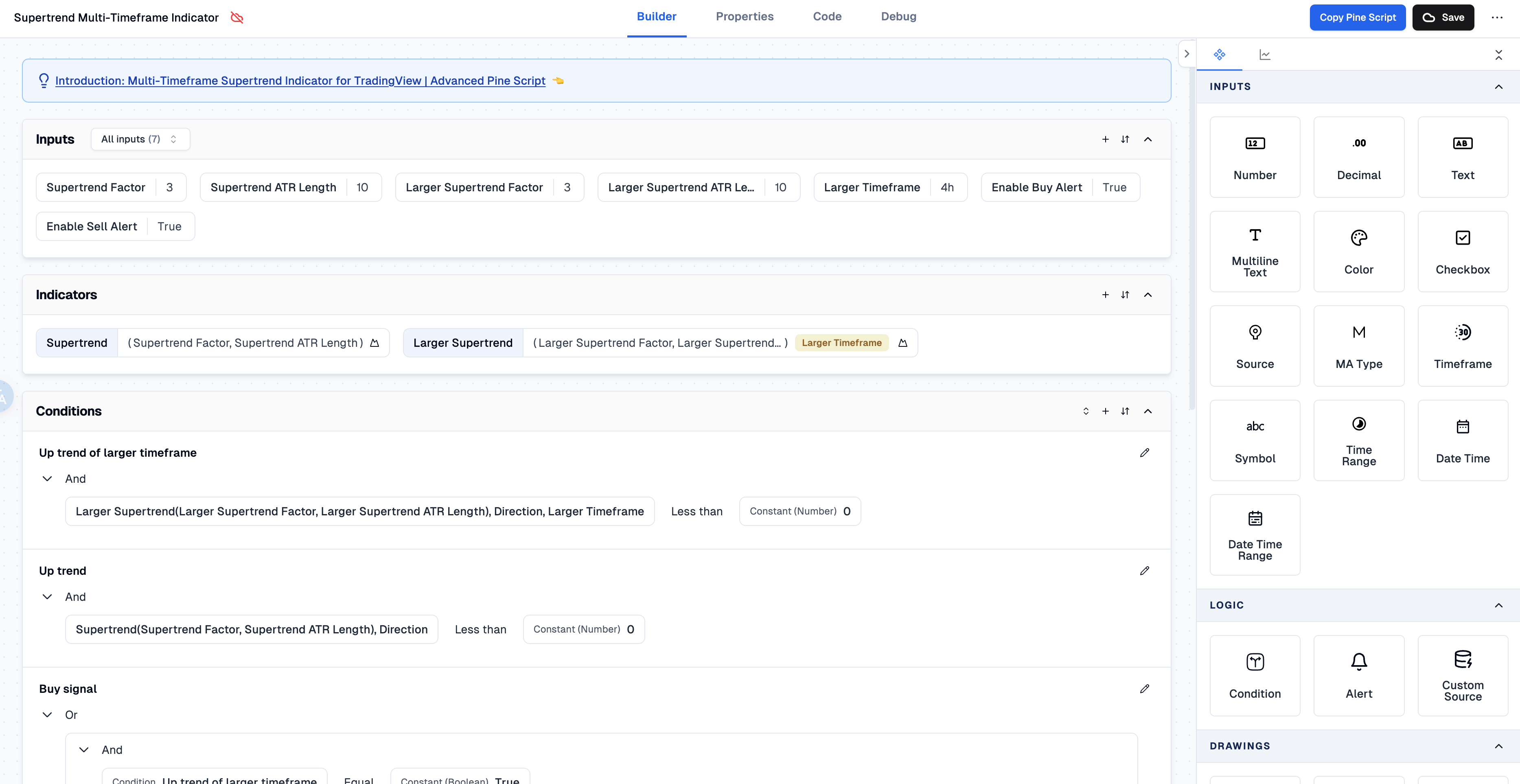Add a Condition logic block
Viewport: 1520px width, 784px height.
[1255, 675]
